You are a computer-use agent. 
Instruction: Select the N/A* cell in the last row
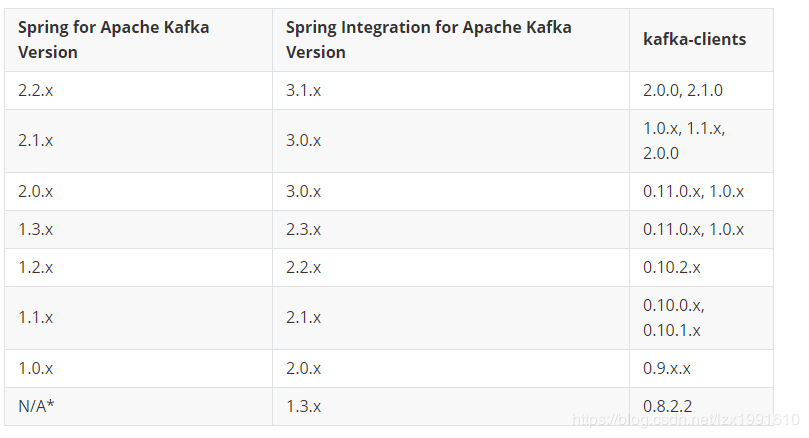pos(37,406)
